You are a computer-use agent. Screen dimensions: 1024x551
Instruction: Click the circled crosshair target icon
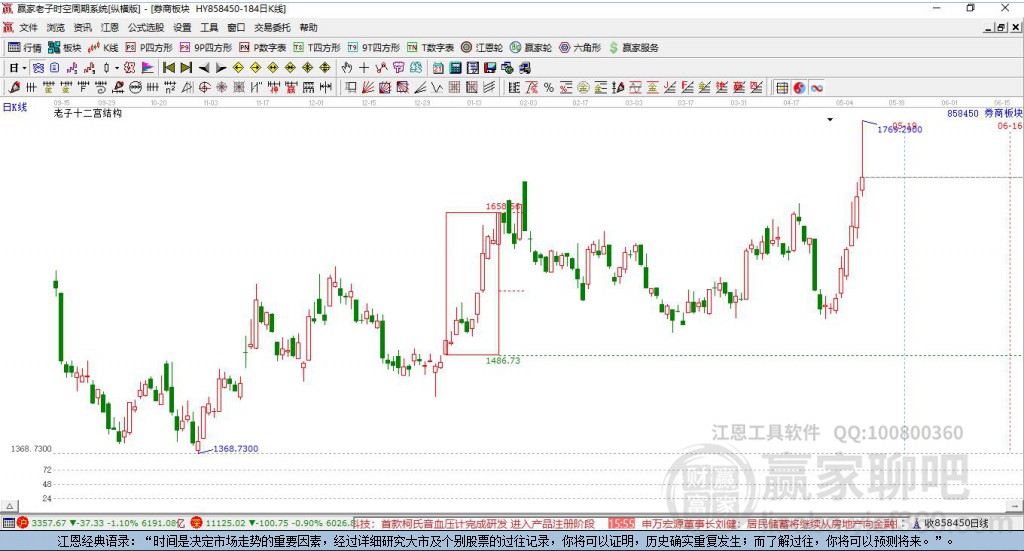coord(204,87)
